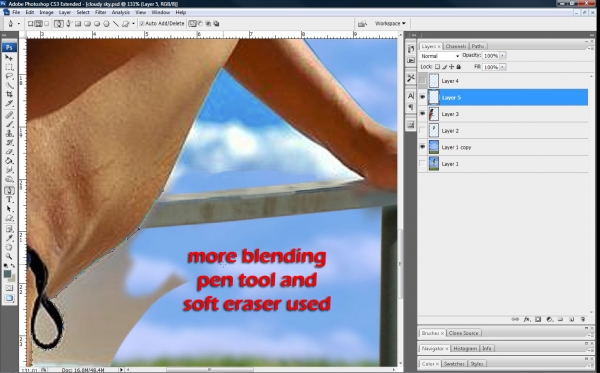Lock transparent pixels in Layers panel
The image size is (600, 373).
(437, 67)
